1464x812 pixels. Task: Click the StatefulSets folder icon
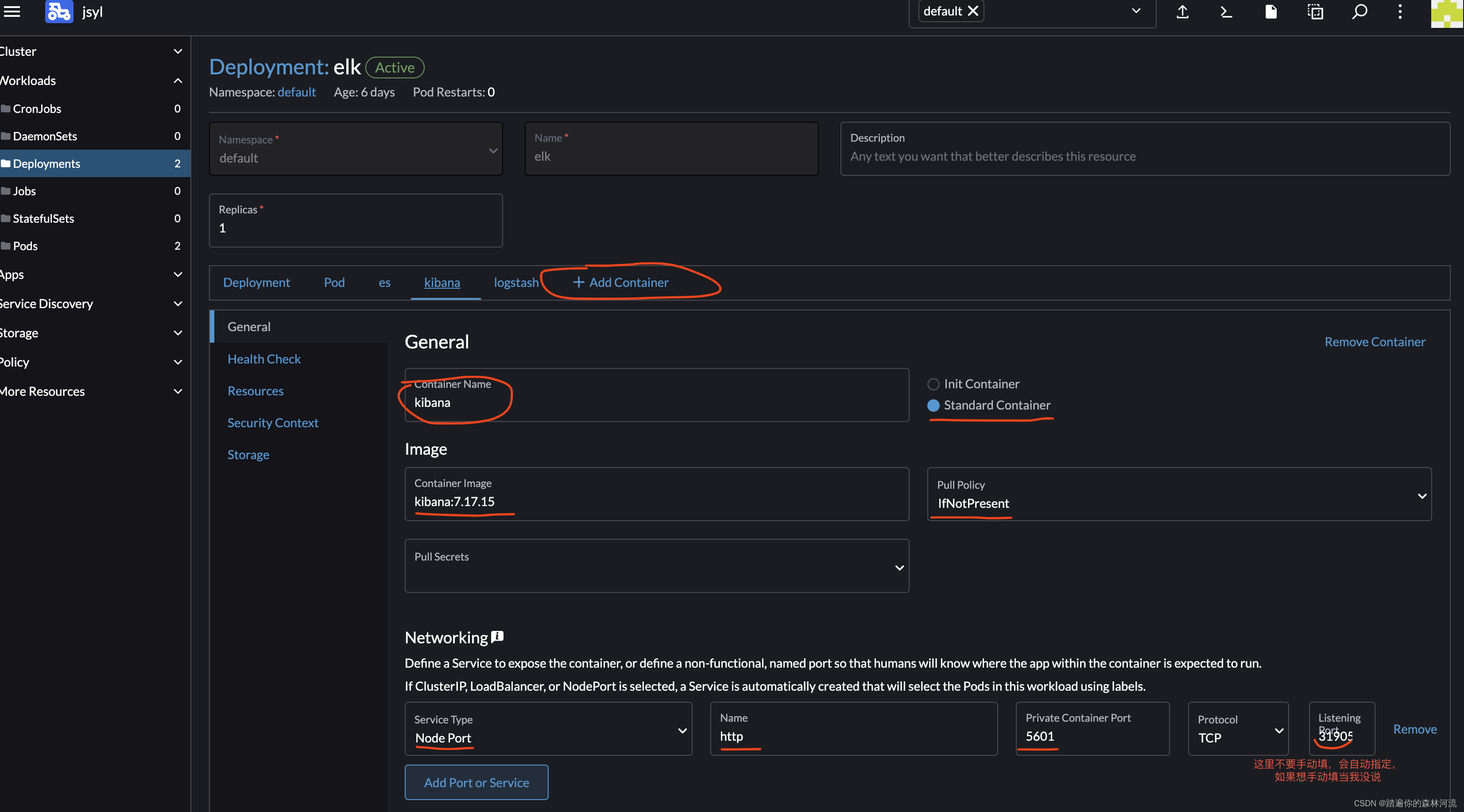[x=6, y=218]
